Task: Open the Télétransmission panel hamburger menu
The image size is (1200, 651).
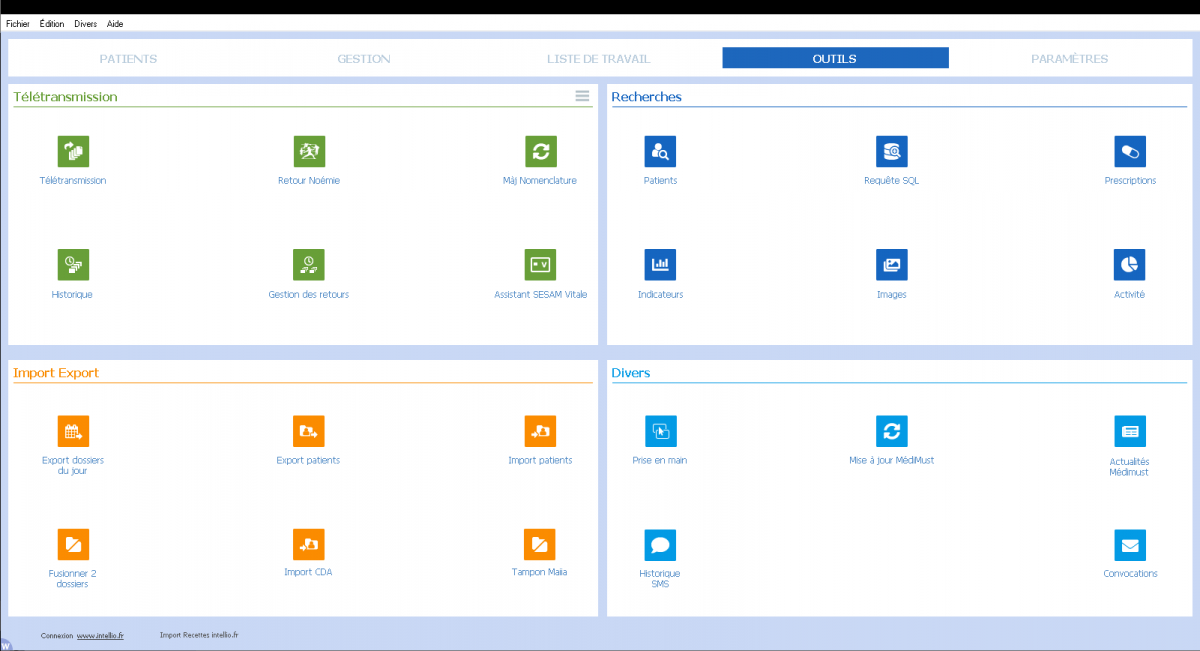Action: (x=582, y=96)
